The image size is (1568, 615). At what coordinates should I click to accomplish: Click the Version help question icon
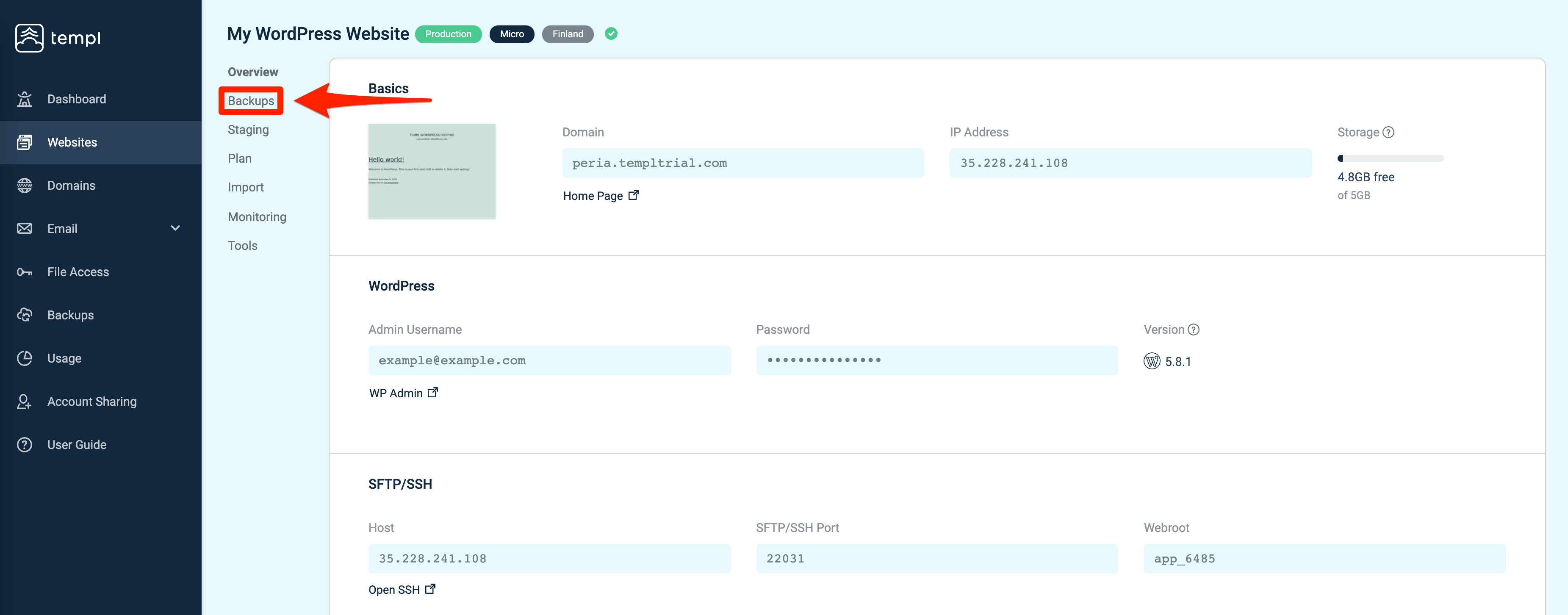point(1194,330)
